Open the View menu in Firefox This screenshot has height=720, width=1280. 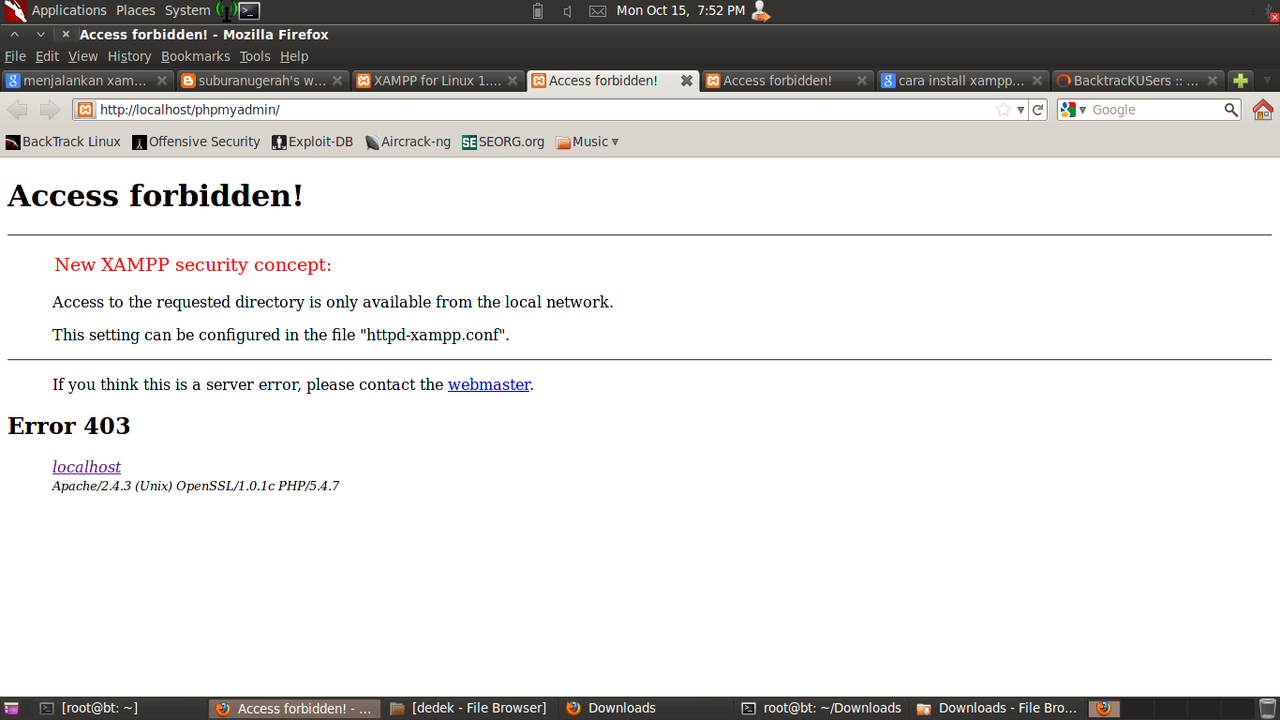click(83, 57)
